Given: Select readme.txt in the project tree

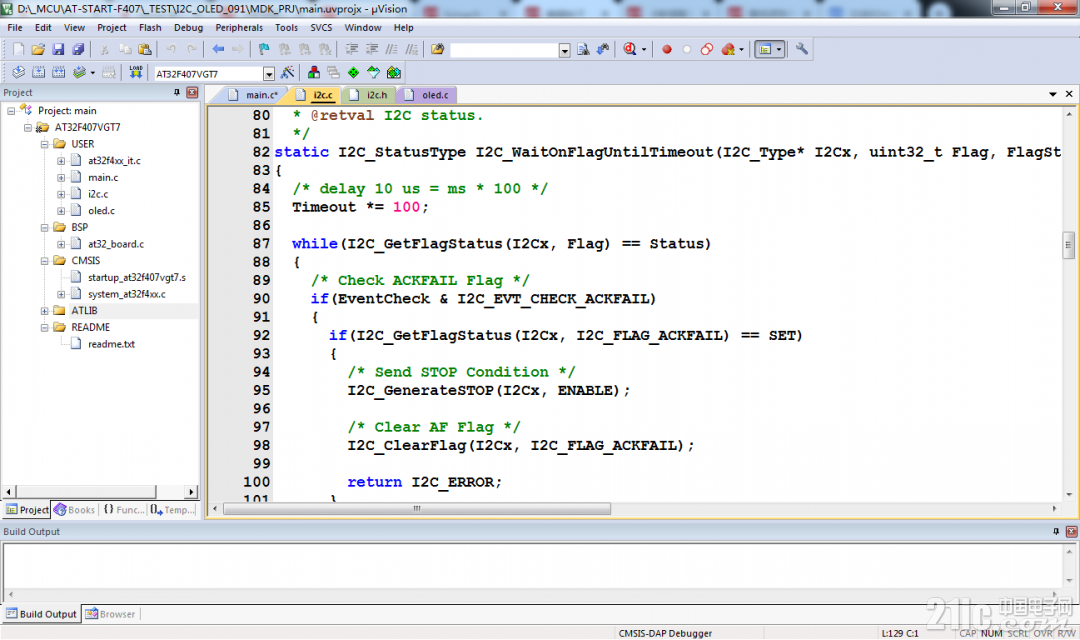Looking at the screenshot, I should pyautogui.click(x=111, y=344).
